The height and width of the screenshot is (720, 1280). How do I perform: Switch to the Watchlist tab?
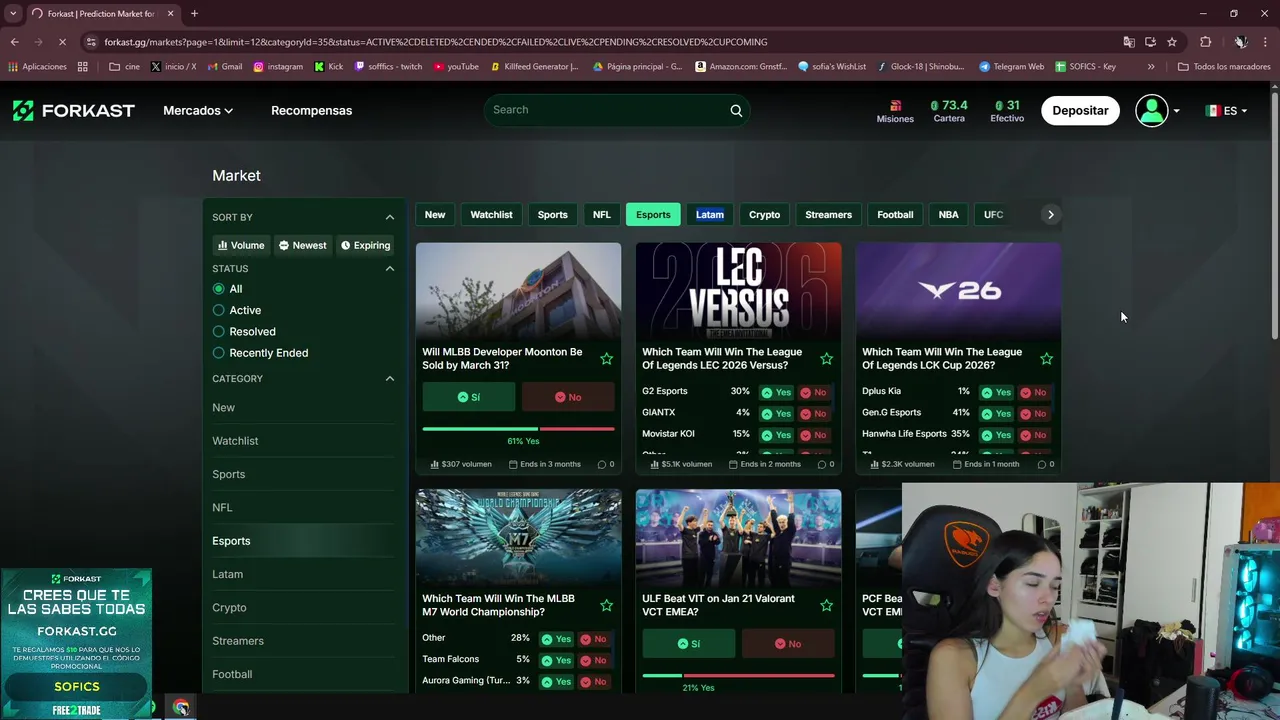click(x=491, y=214)
